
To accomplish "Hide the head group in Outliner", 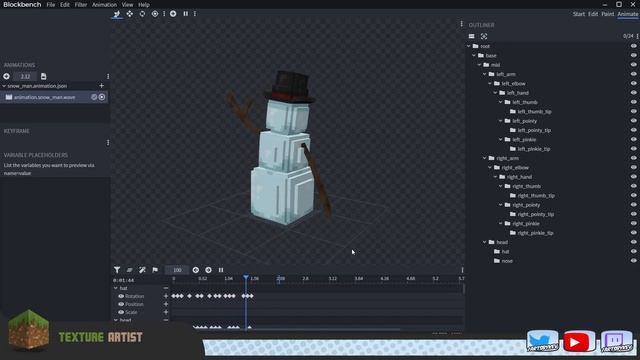I will [633, 242].
